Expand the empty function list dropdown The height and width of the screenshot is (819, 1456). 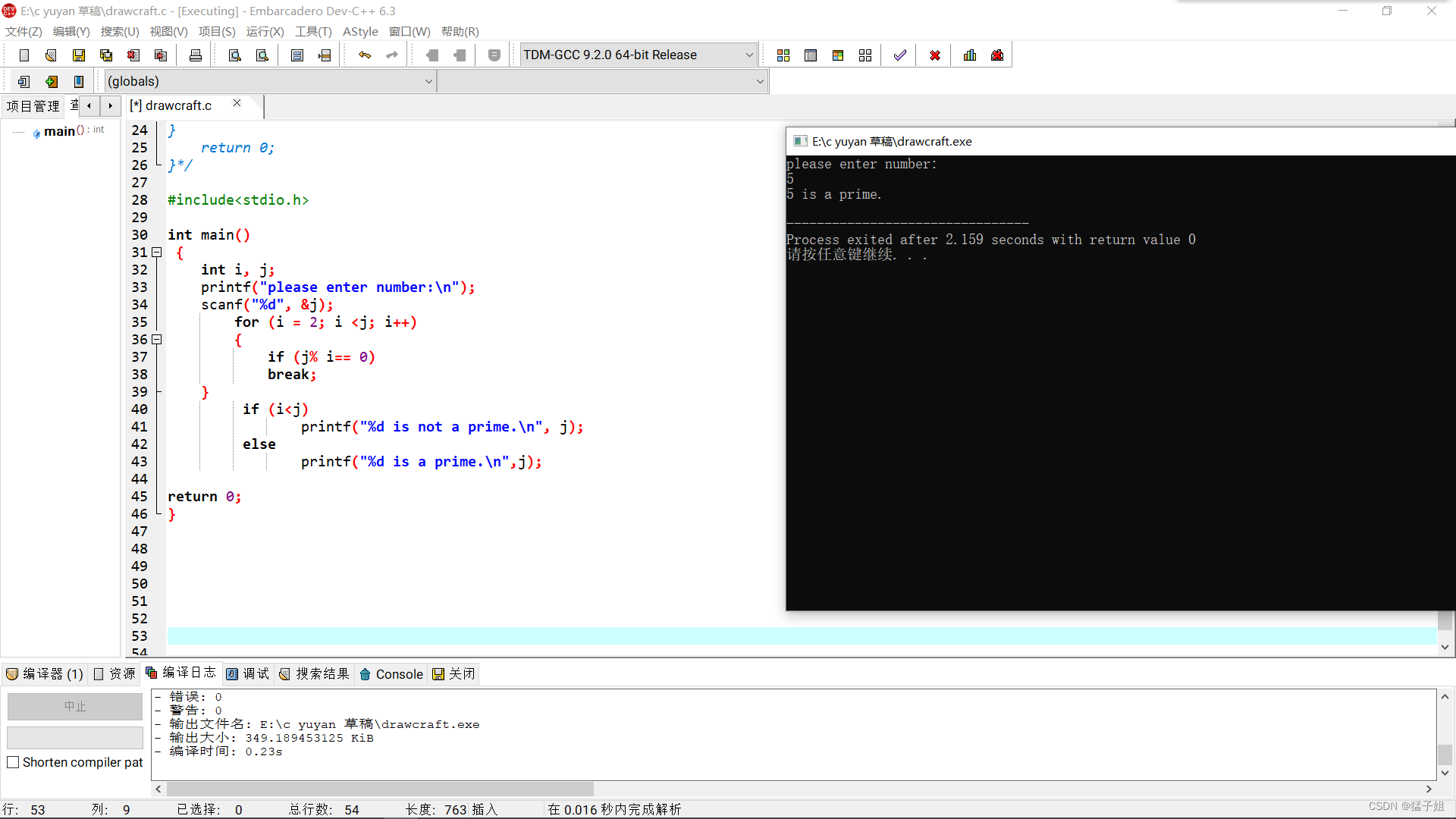[760, 81]
